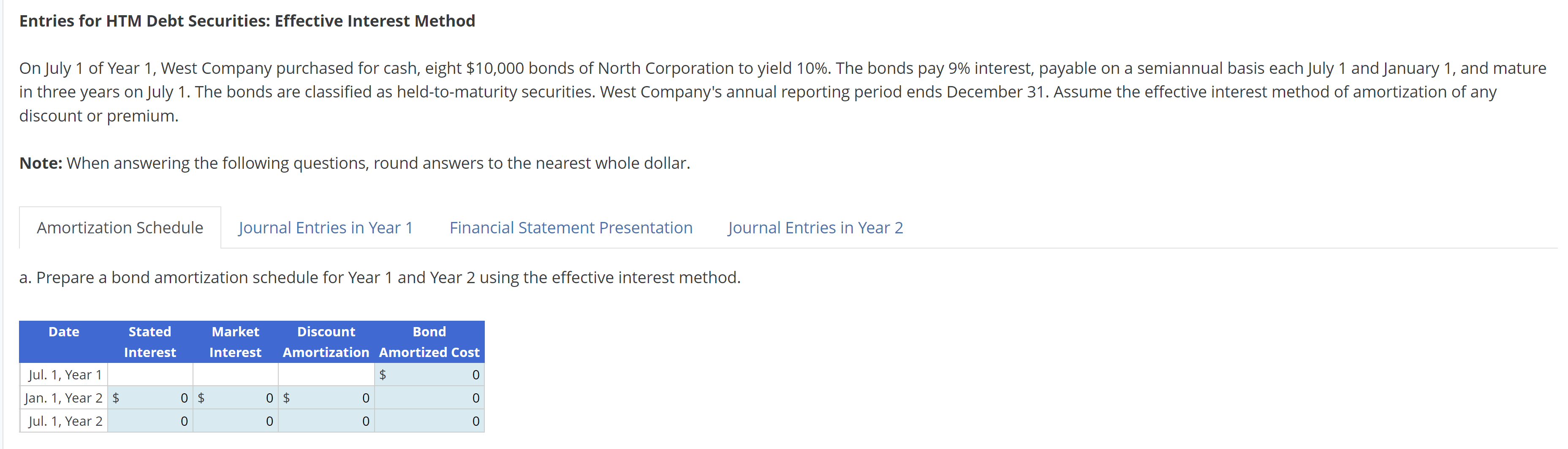Switch to the Journal Entries in Year 1 tab
Image resolution: width=1568 pixels, height=449 pixels.
click(x=326, y=227)
